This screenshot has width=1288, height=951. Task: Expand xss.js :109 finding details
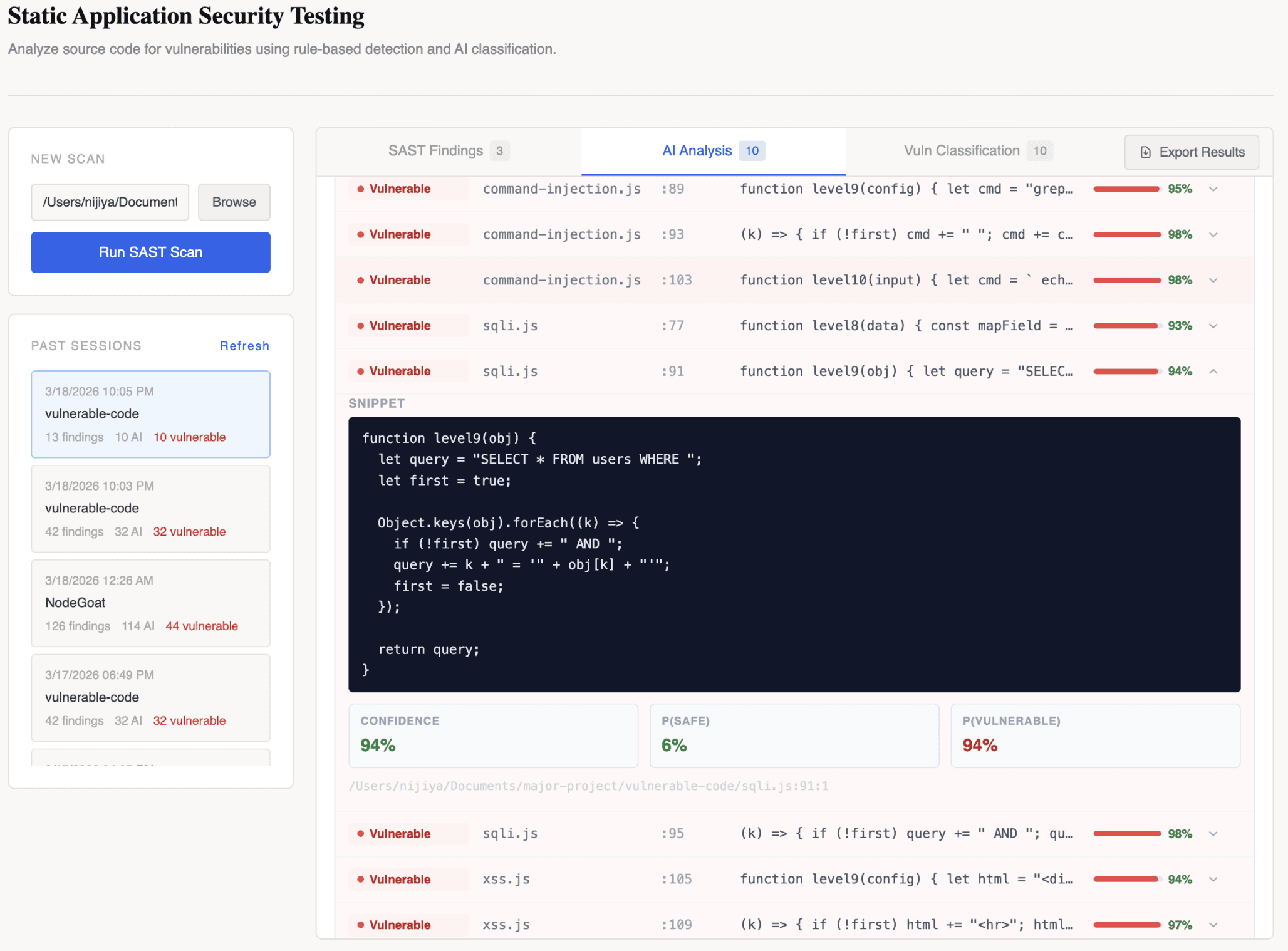click(x=1213, y=925)
